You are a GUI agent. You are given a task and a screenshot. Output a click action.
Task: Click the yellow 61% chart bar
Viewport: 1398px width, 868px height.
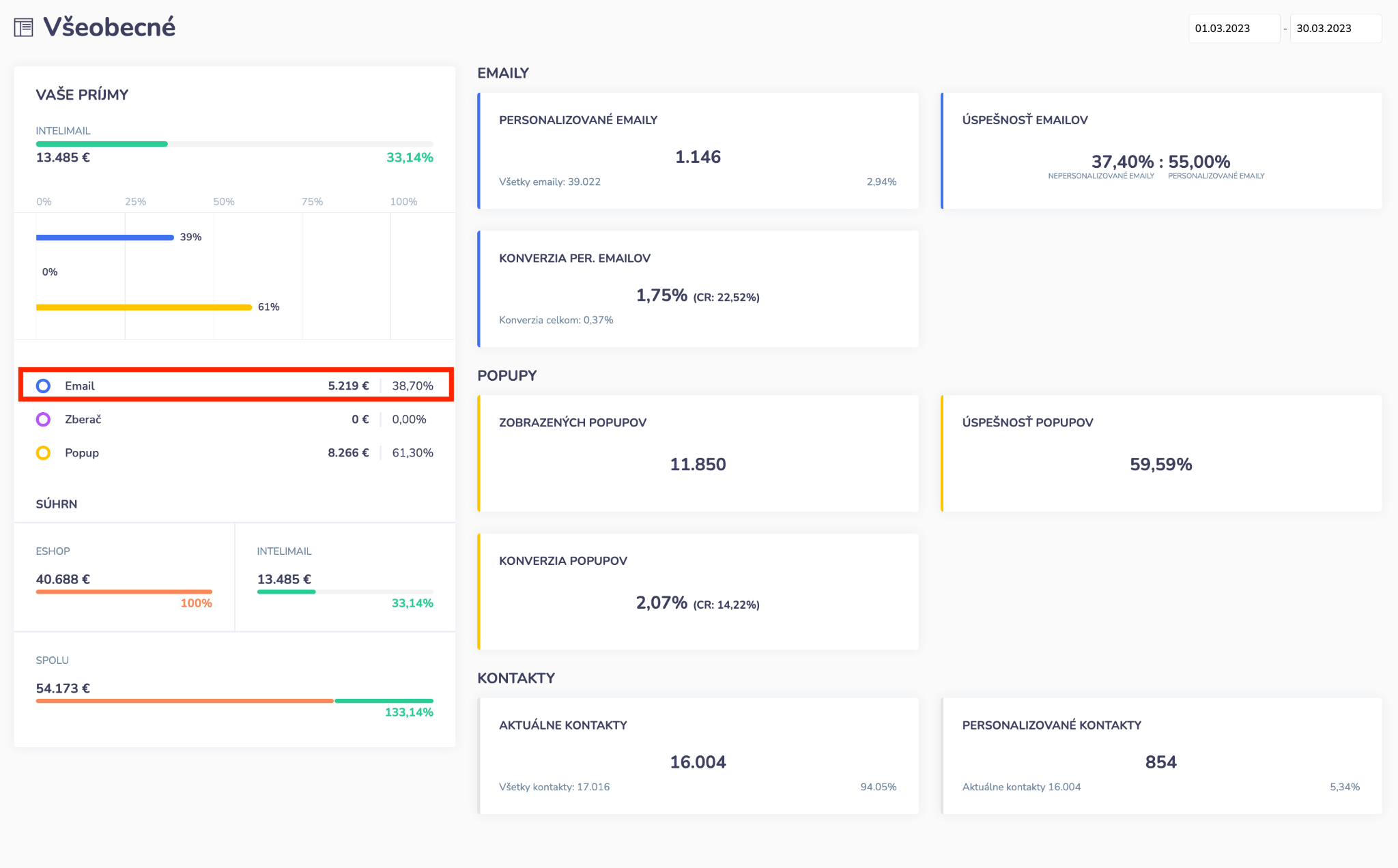point(143,307)
